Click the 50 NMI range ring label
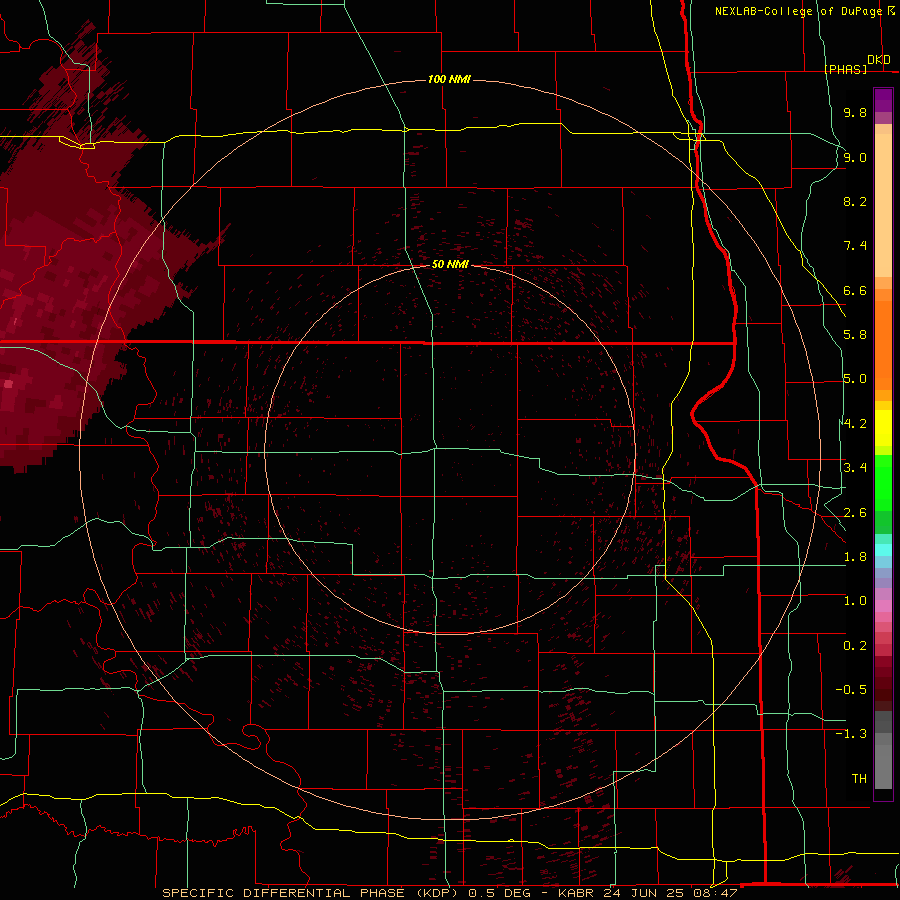Screen dimensions: 900x900 point(450,264)
